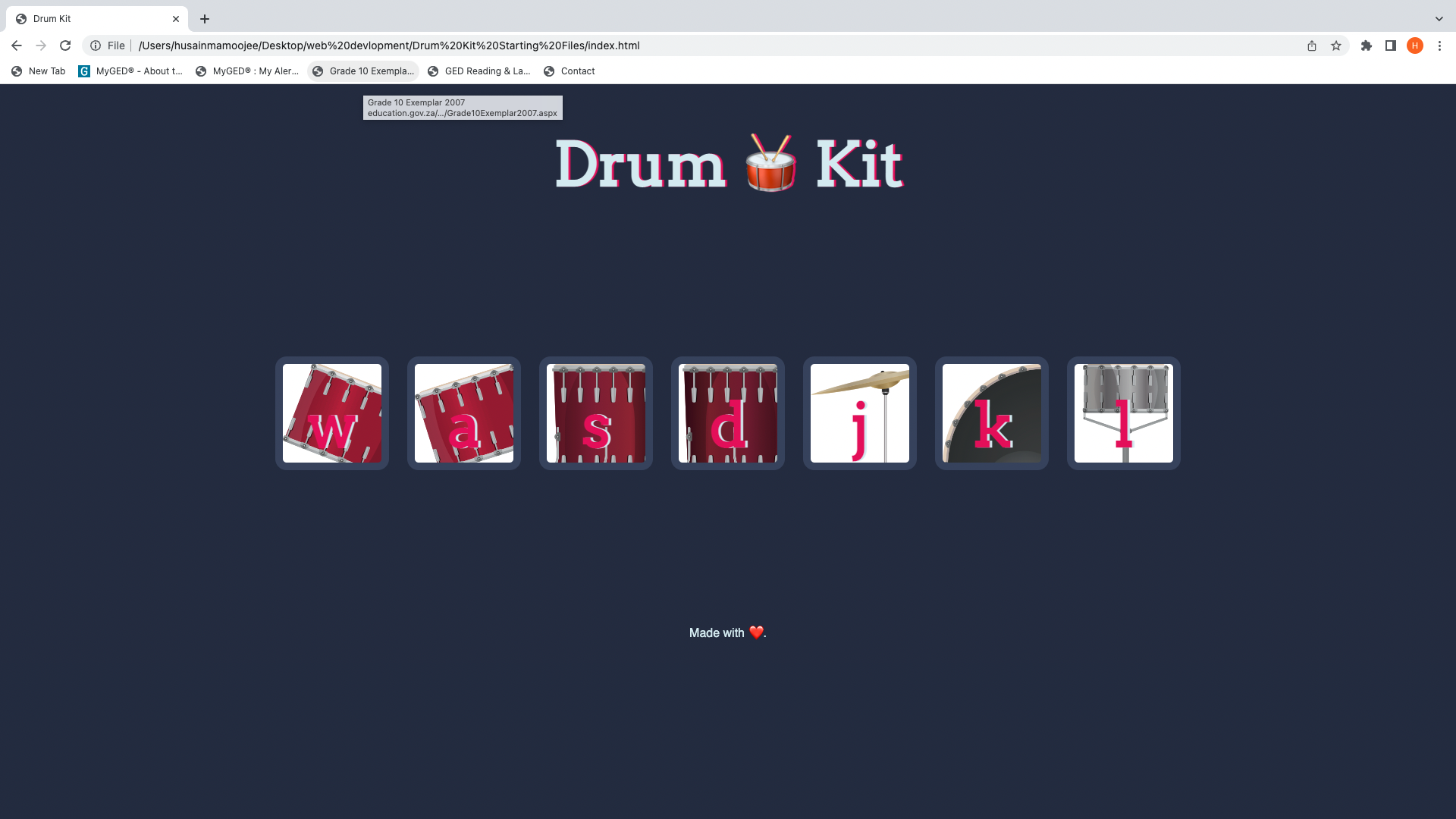Open the share page icon

(1312, 45)
